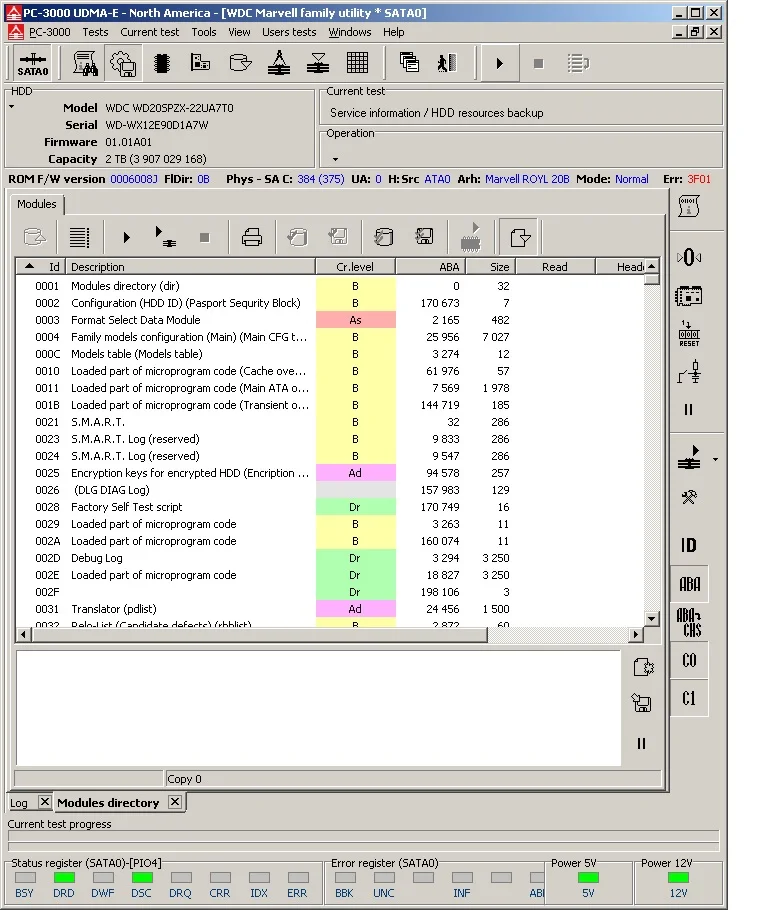Click the list options icon in main toolbar
The image size is (768, 910).
578,63
